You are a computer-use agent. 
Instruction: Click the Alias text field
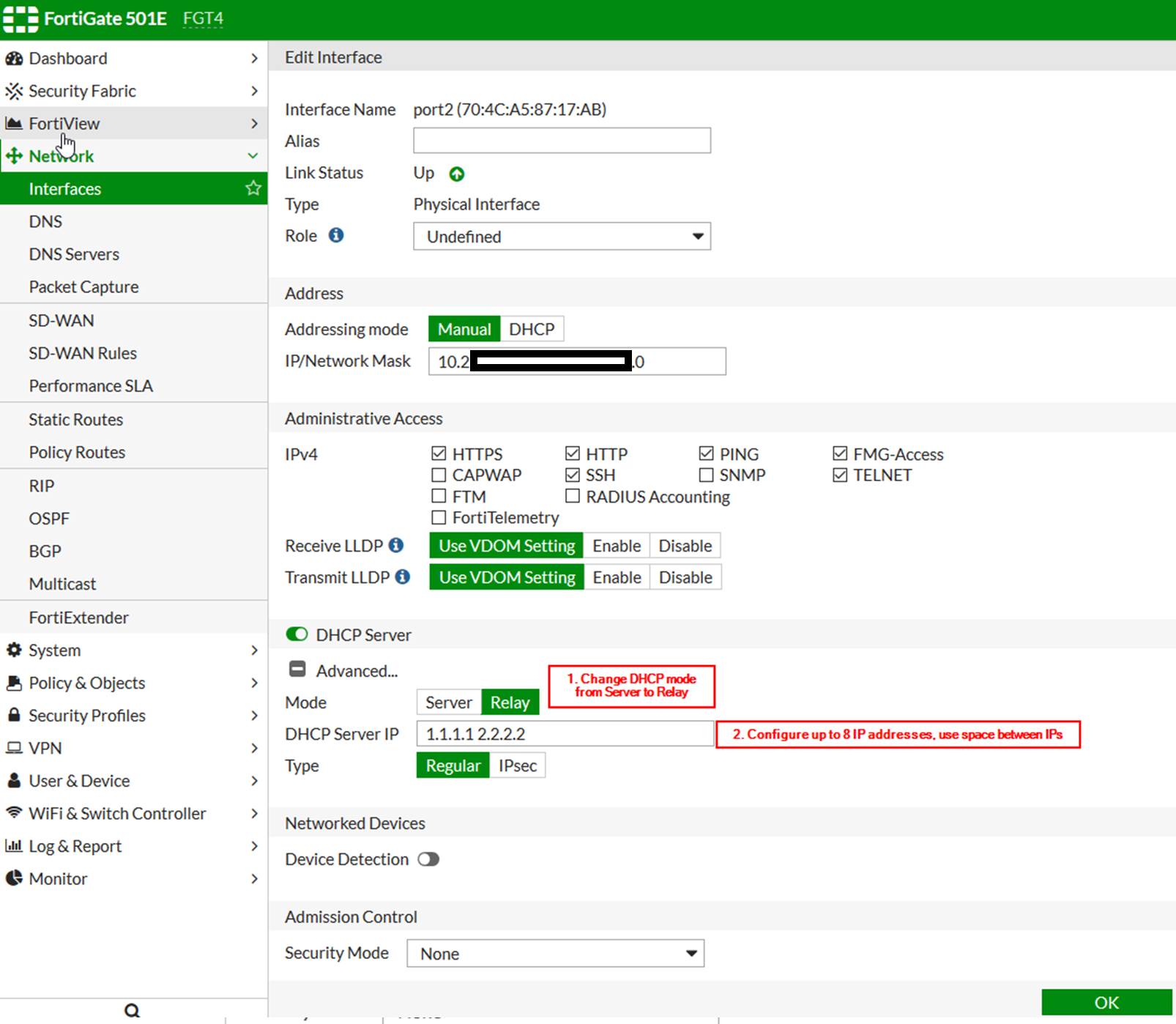click(x=562, y=141)
